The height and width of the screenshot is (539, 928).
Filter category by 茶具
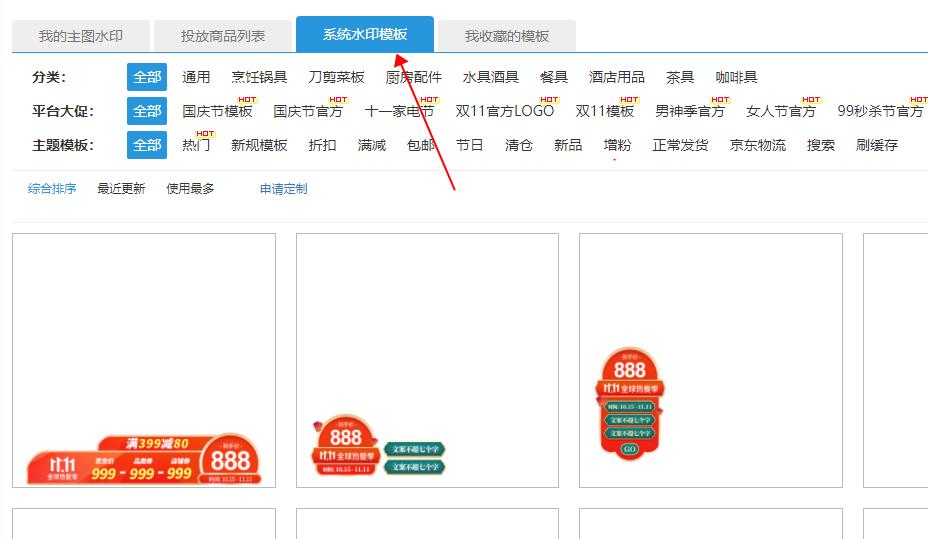pos(680,77)
